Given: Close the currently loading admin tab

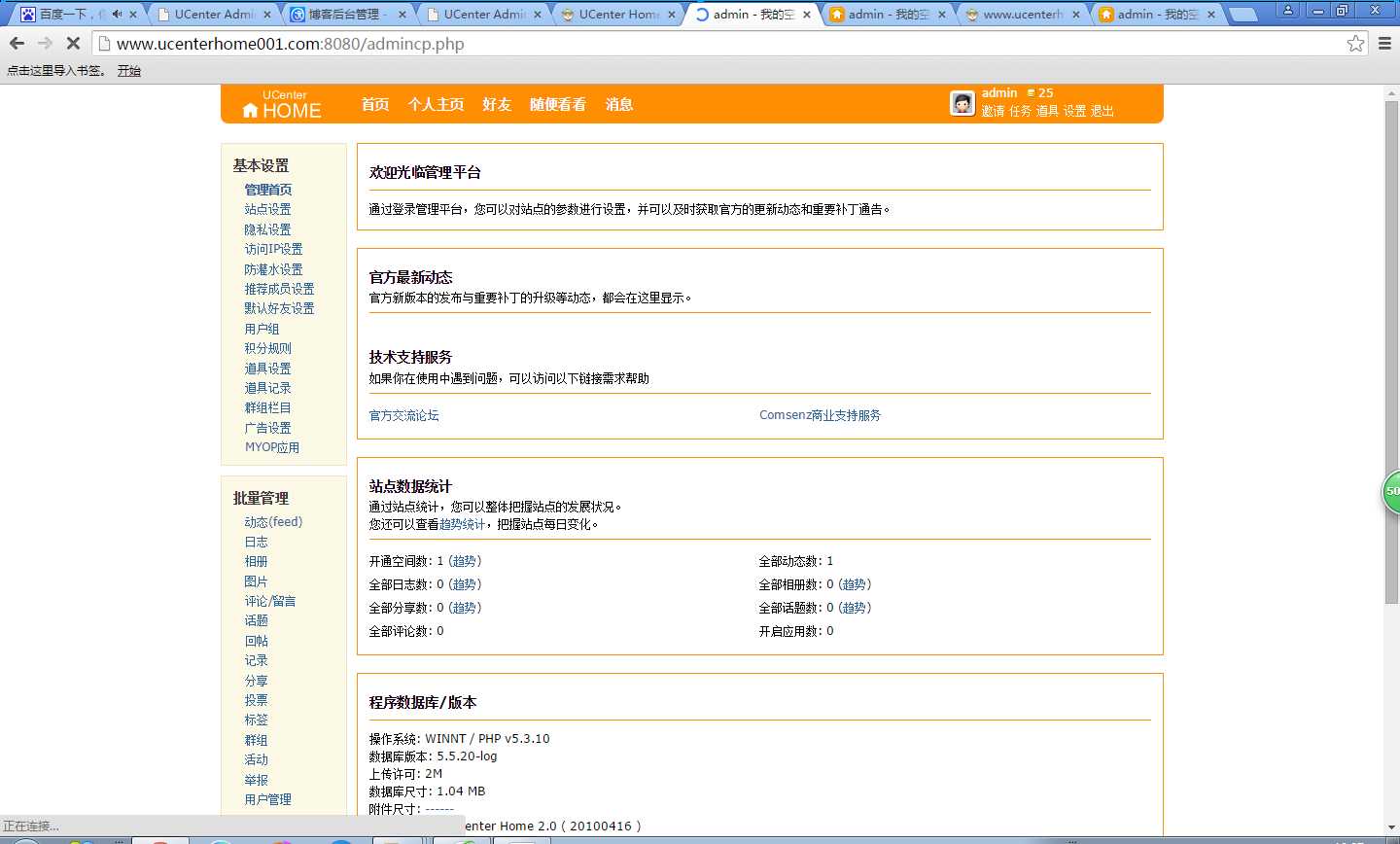Looking at the screenshot, I should [807, 15].
